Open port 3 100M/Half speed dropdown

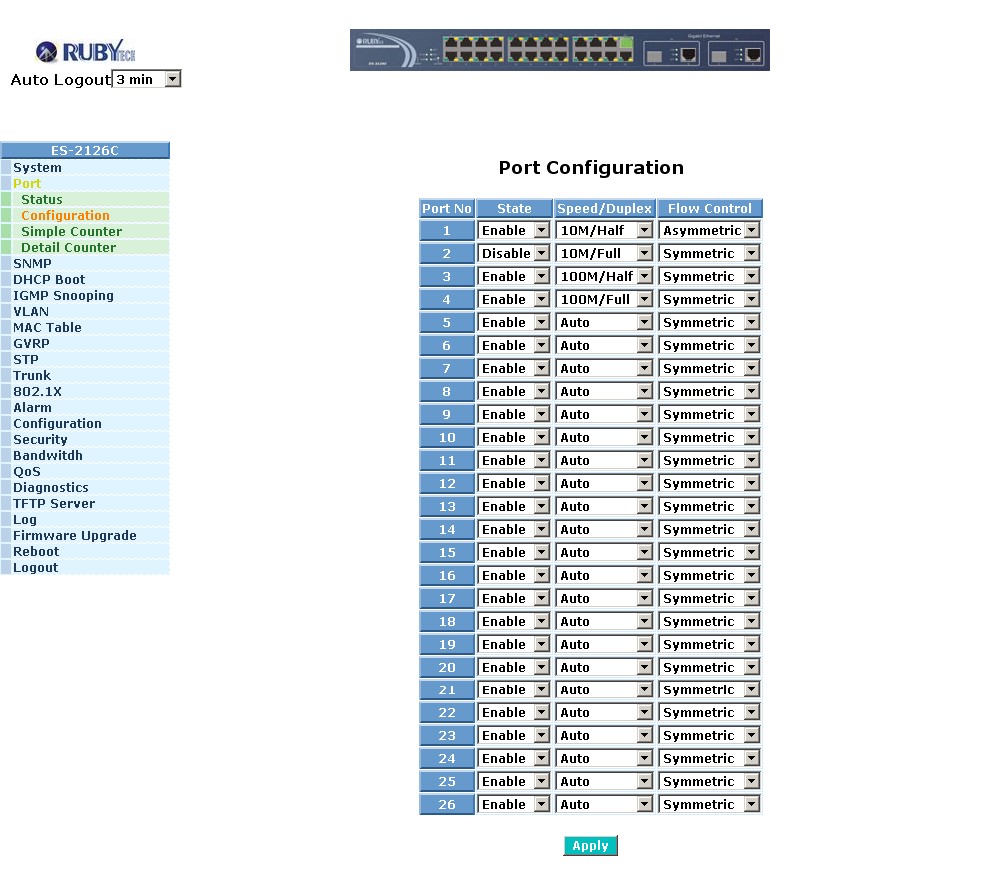click(x=605, y=276)
